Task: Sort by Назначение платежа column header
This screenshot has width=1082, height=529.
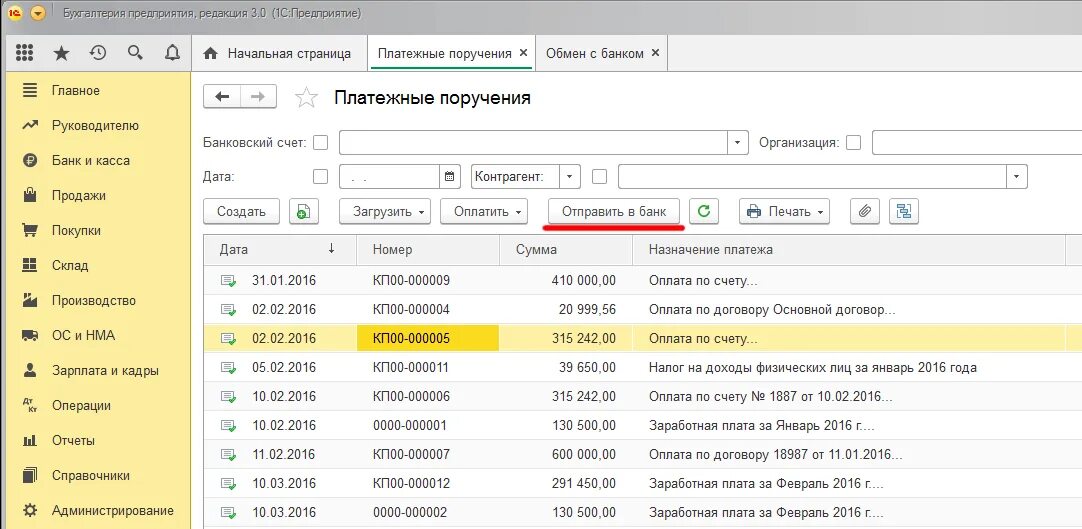Action: (x=849, y=250)
